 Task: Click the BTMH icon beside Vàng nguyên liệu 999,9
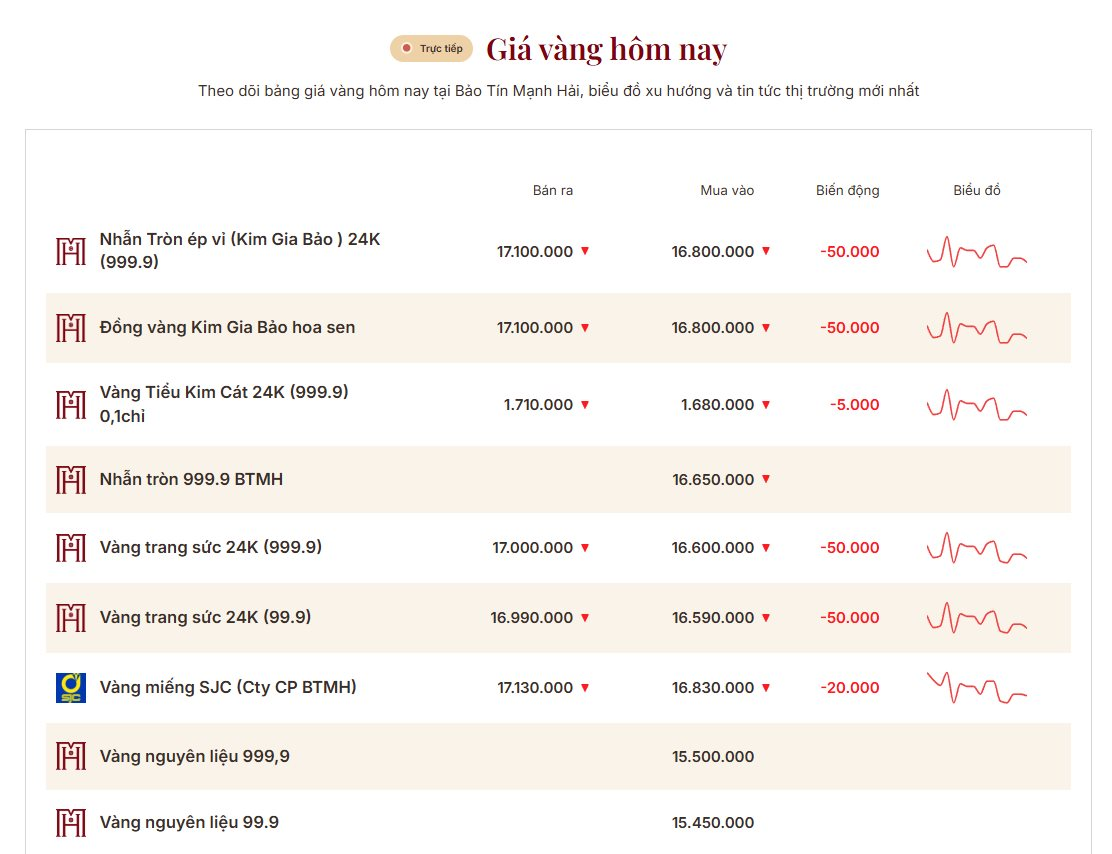point(70,756)
